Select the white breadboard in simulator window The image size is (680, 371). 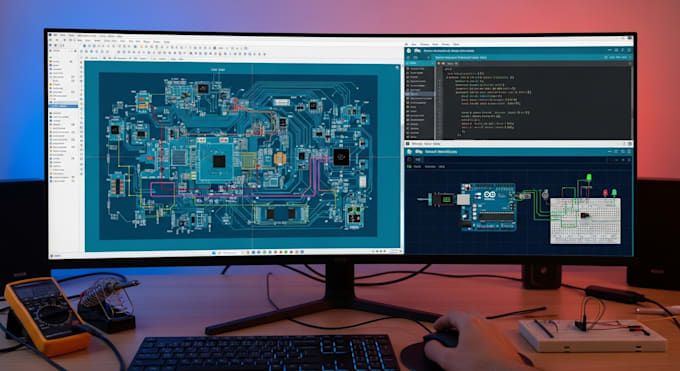pyautogui.click(x=585, y=220)
